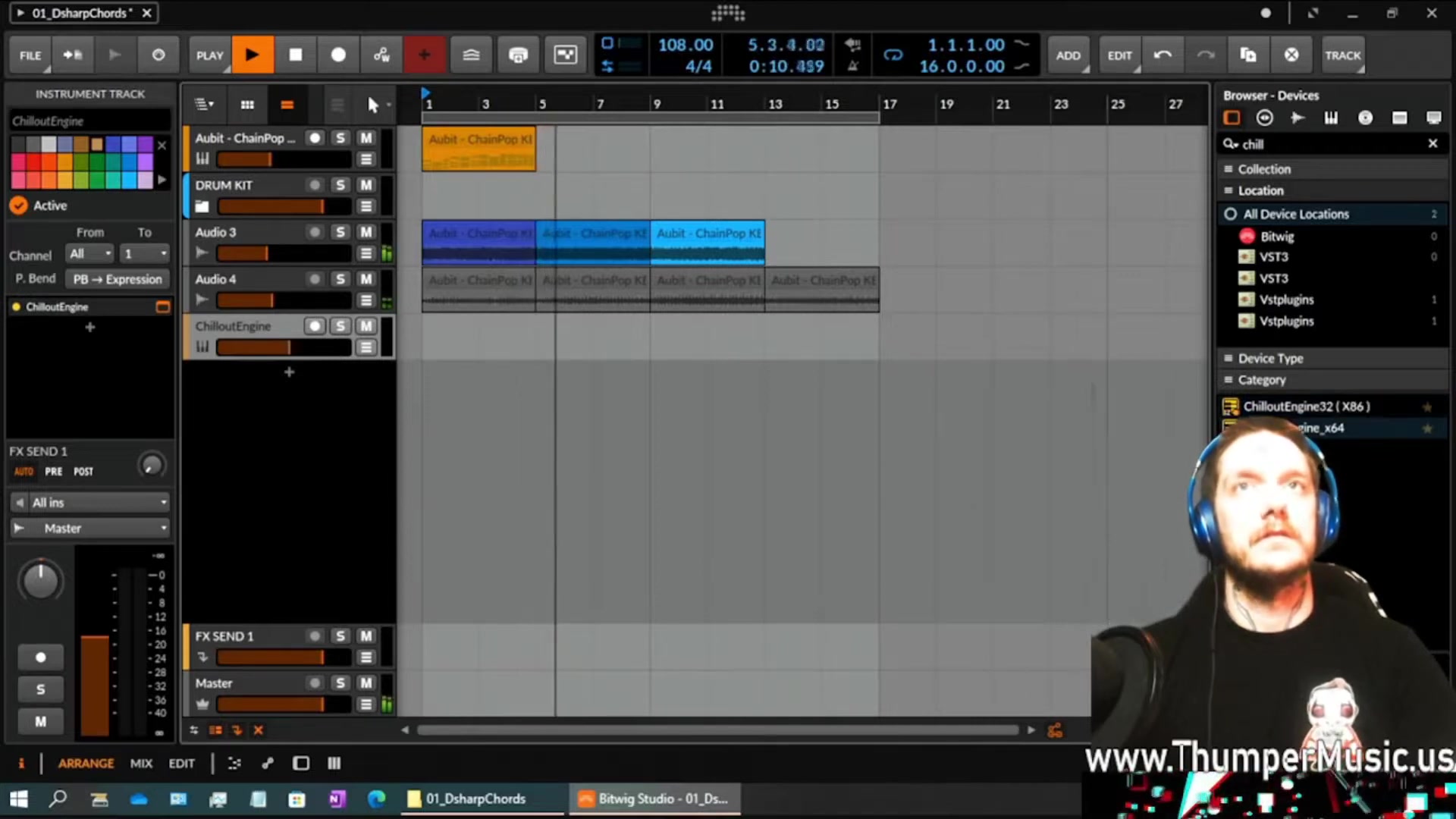
Task: Click the inspector channel Mute M button
Action: coord(41,722)
